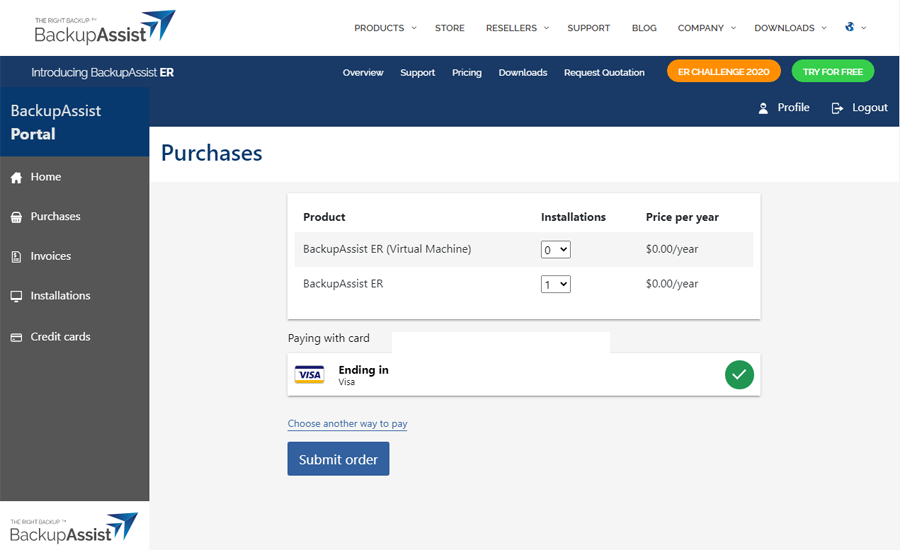Screen dimensions: 900x550
Task: Click the $0.00/year price in the Virtual Machine row
Action: coord(672,249)
